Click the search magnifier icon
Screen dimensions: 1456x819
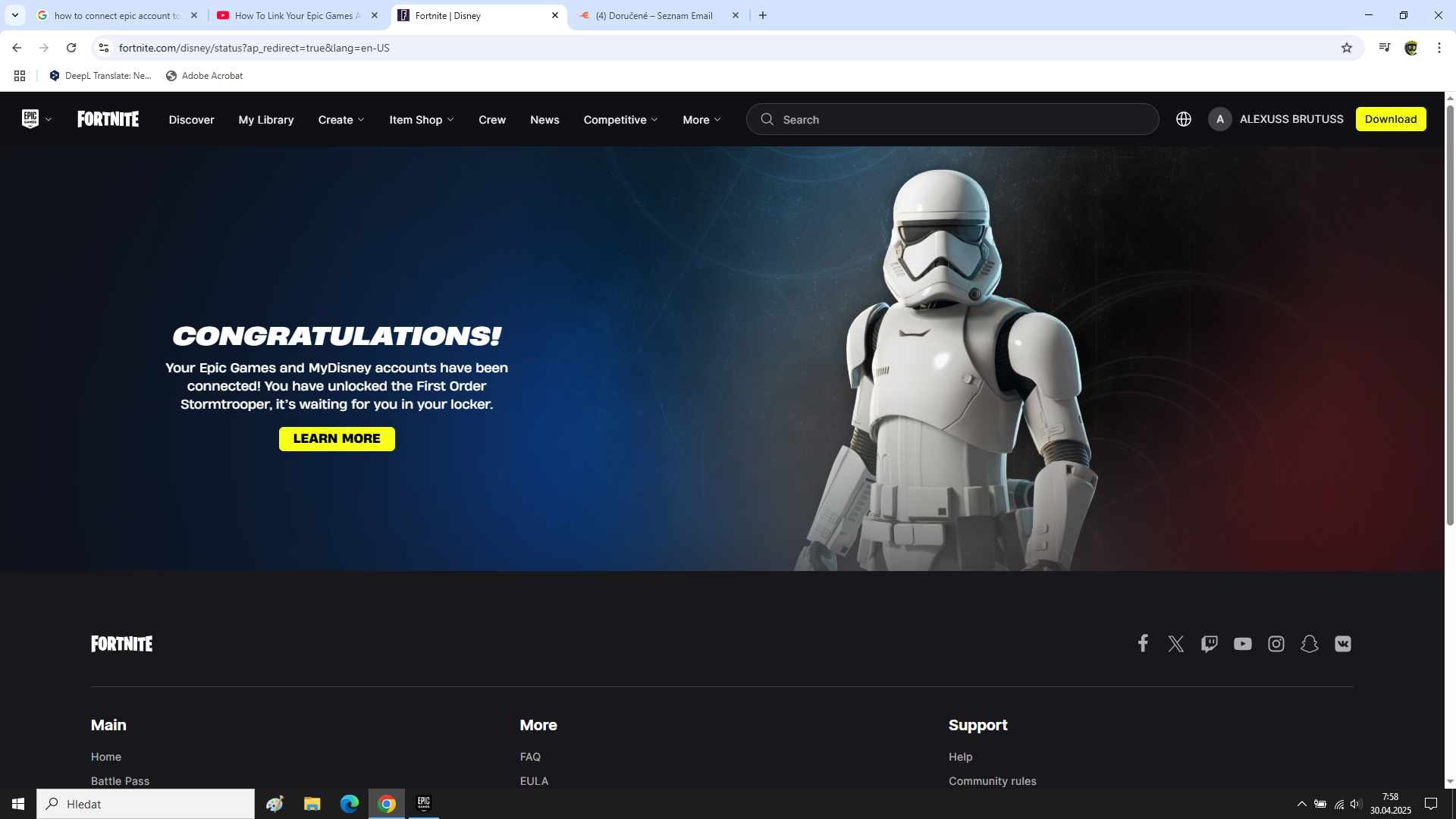[x=767, y=119]
